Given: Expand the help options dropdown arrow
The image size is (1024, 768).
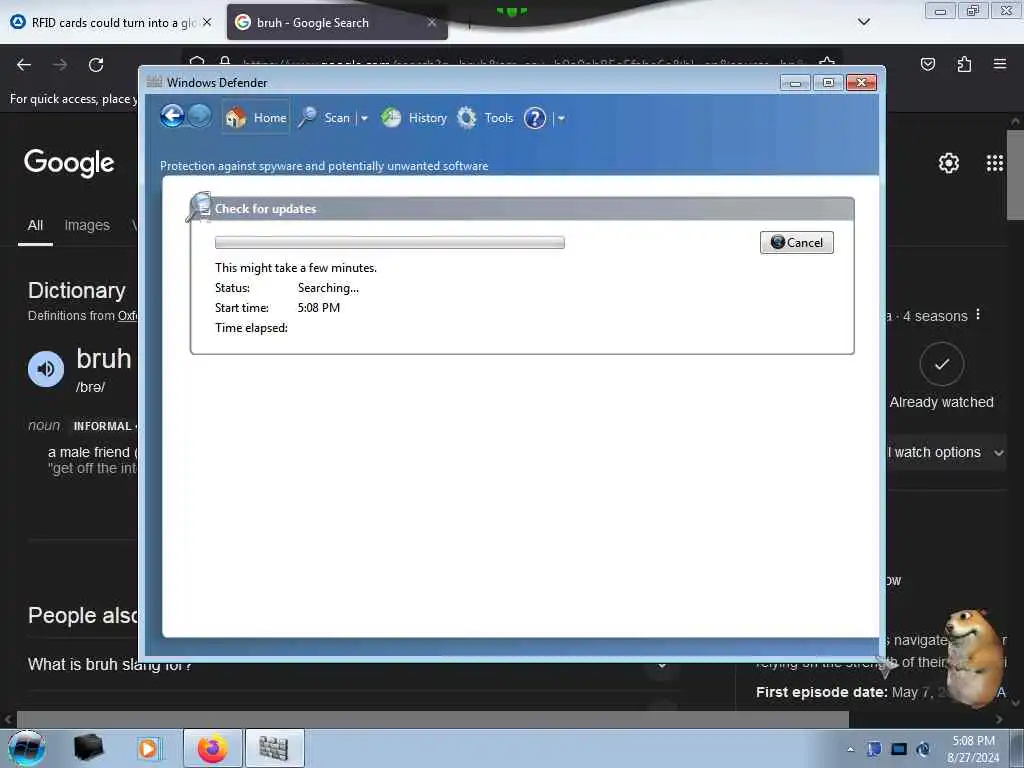Looking at the screenshot, I should (x=561, y=118).
